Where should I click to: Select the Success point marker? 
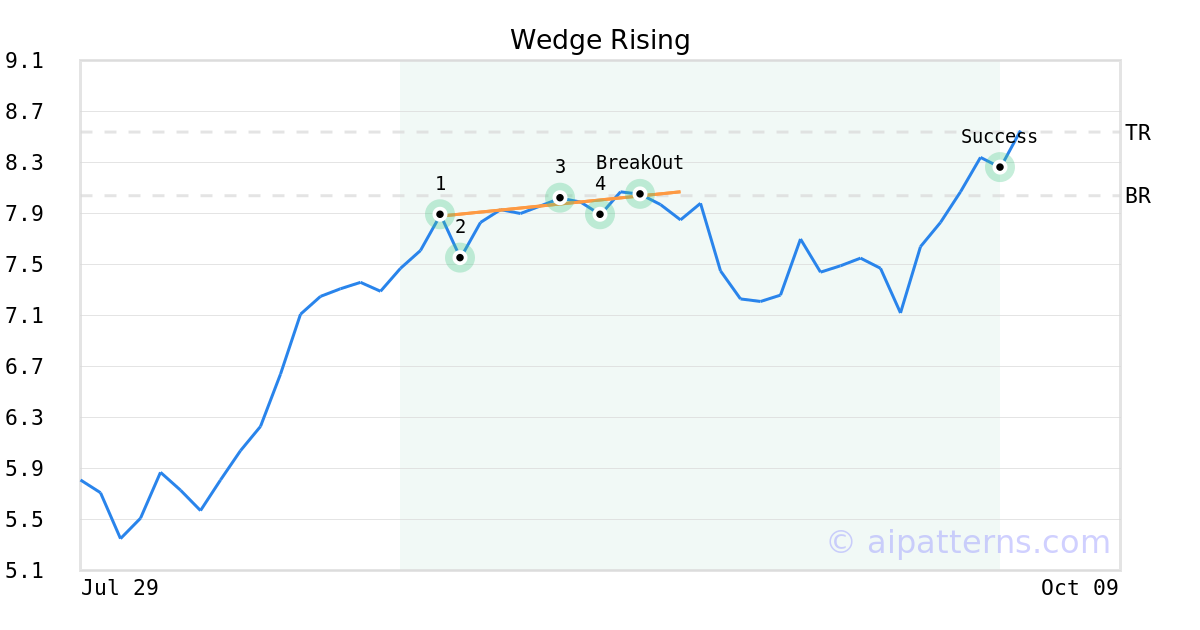pos(999,167)
